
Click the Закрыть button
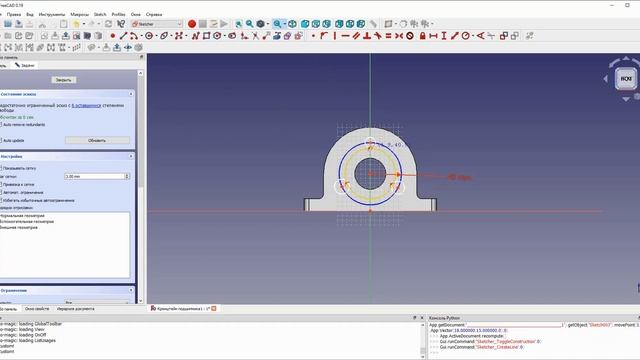click(64, 80)
